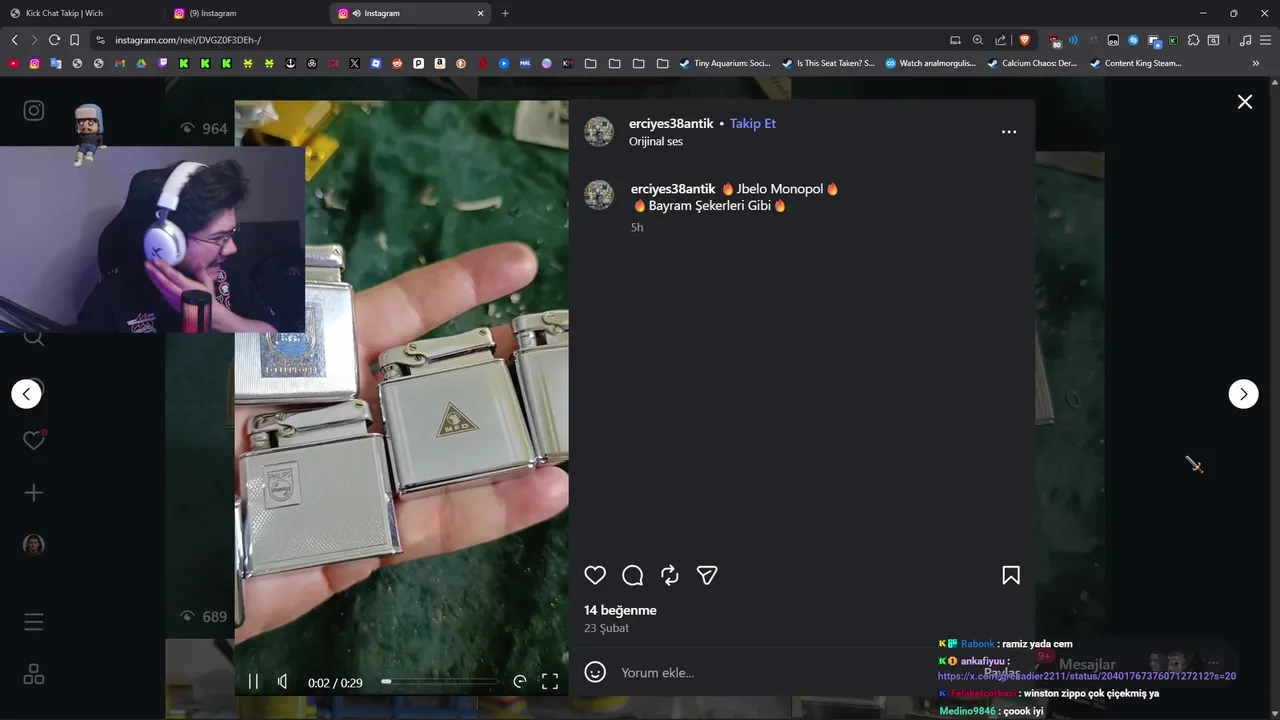Open the Google Drive bookmark icon
Screen dimensions: 1280x720
pos(141,63)
